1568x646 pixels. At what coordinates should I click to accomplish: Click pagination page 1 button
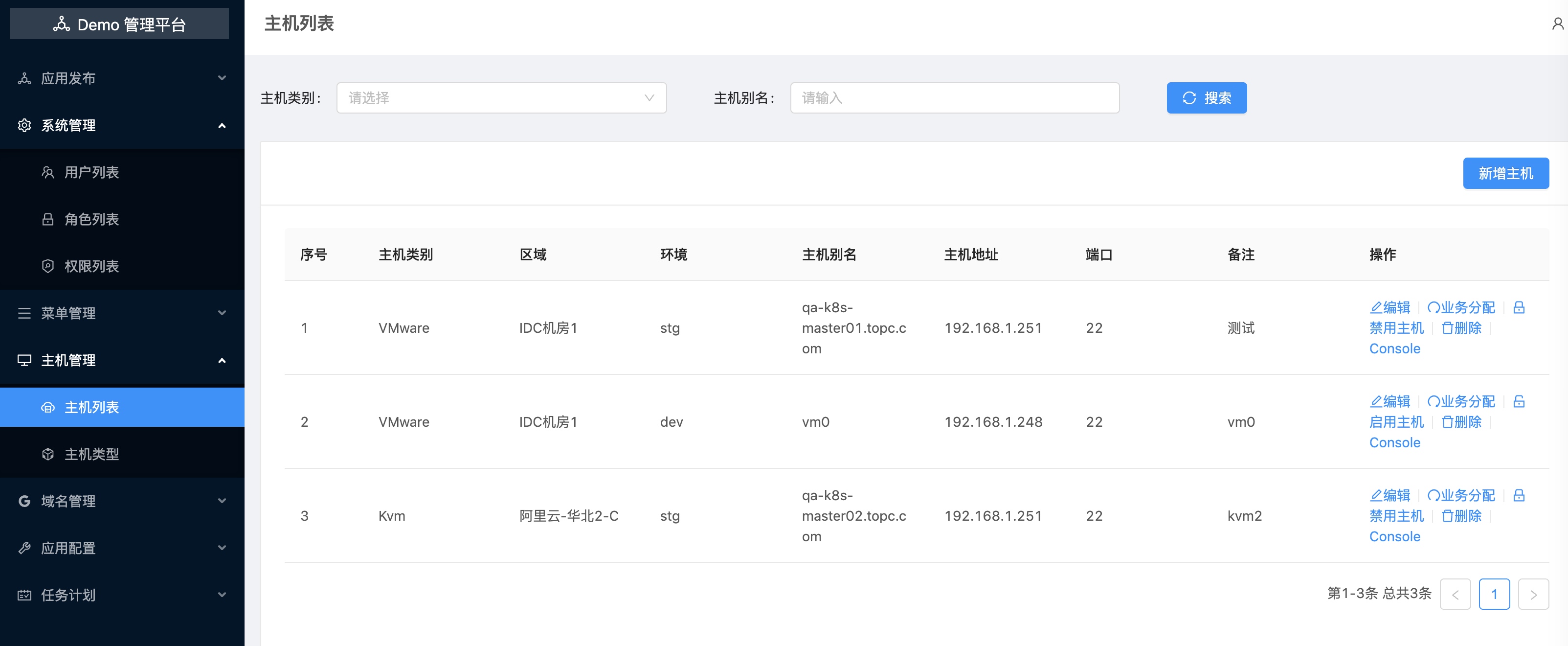tap(1494, 594)
